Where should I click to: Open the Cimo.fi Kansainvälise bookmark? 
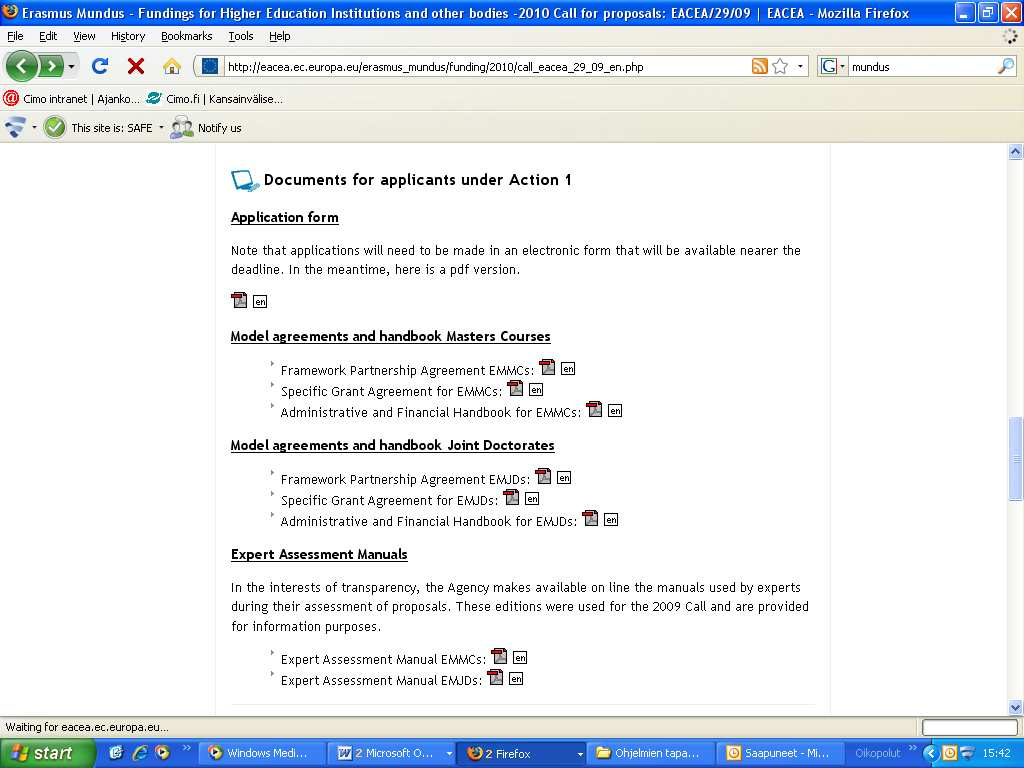pyautogui.click(x=215, y=99)
